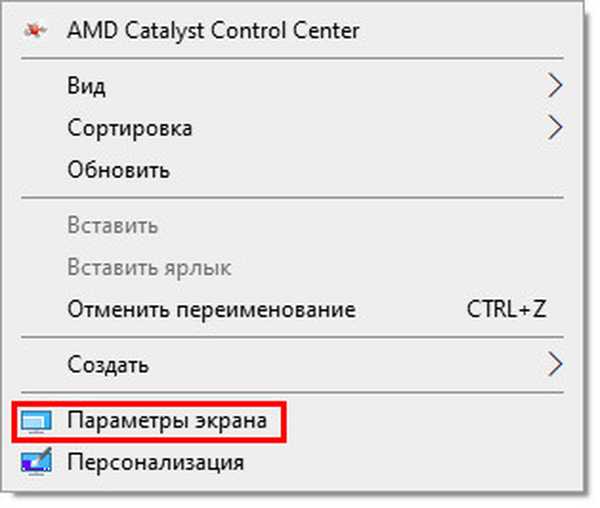Click the Персонализация paintbrush screen icon
Image resolution: width=600 pixels, height=508 pixels.
[x=34, y=463]
